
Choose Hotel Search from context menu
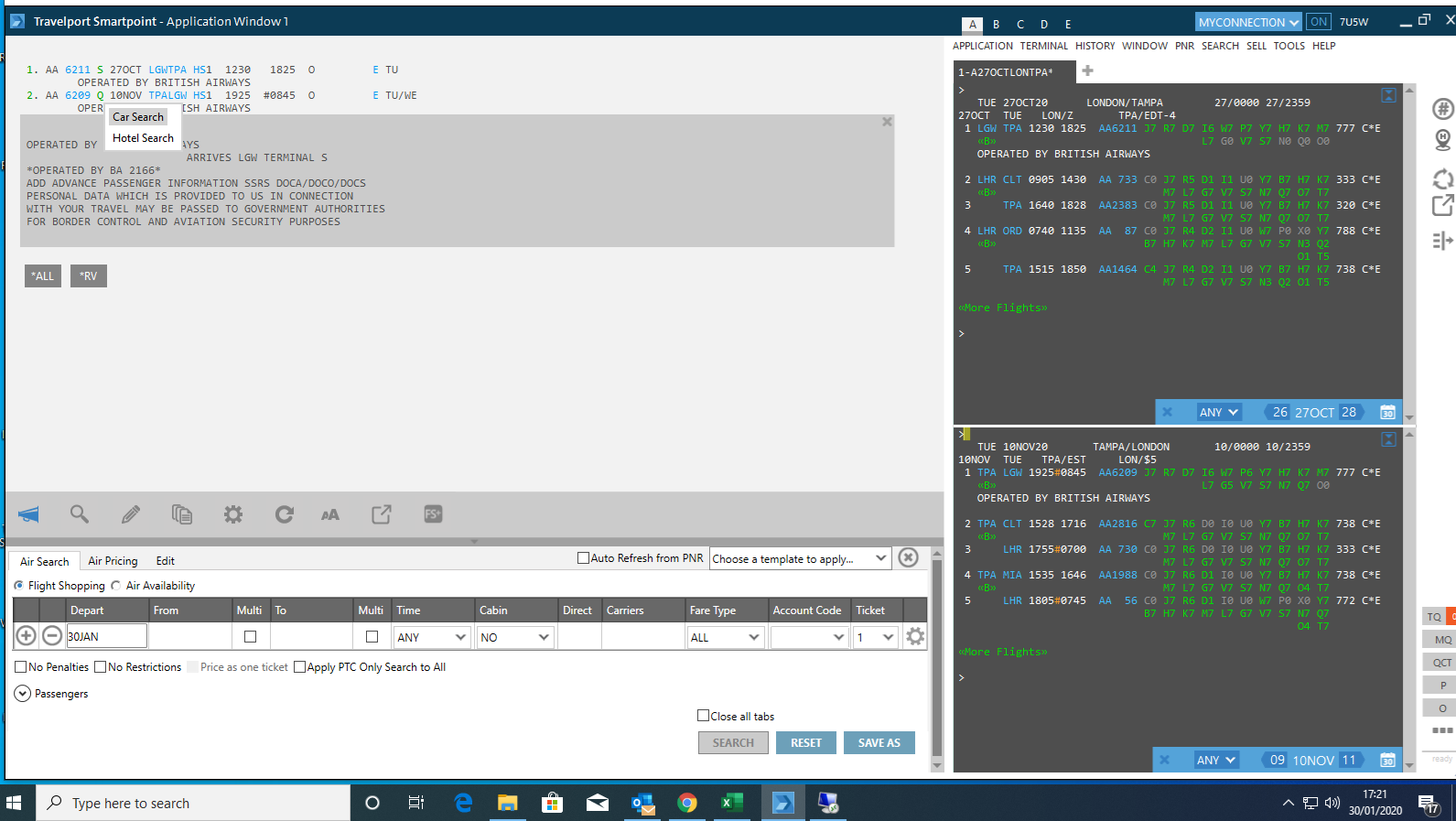click(x=143, y=138)
